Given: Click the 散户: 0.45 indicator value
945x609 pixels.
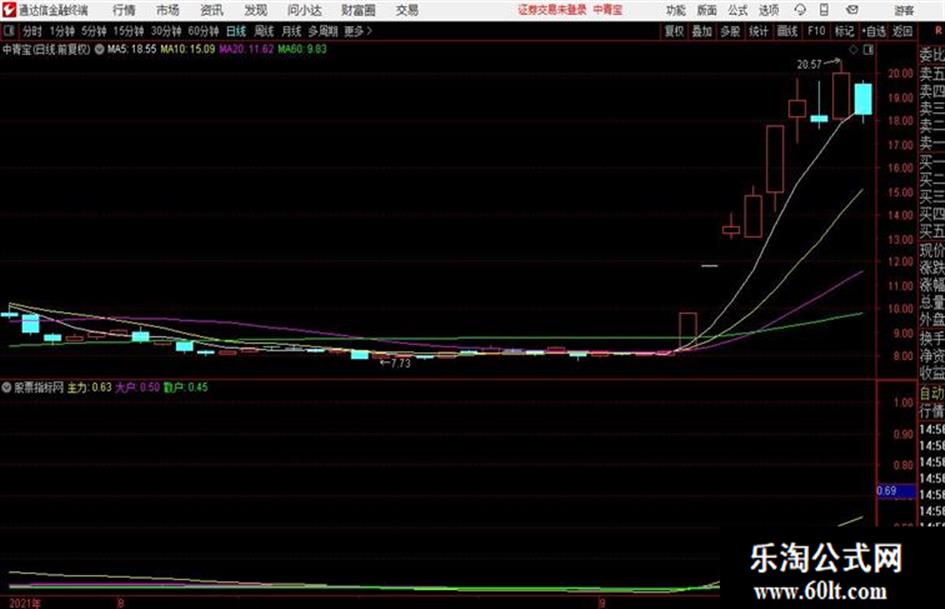Looking at the screenshot, I should [x=186, y=387].
